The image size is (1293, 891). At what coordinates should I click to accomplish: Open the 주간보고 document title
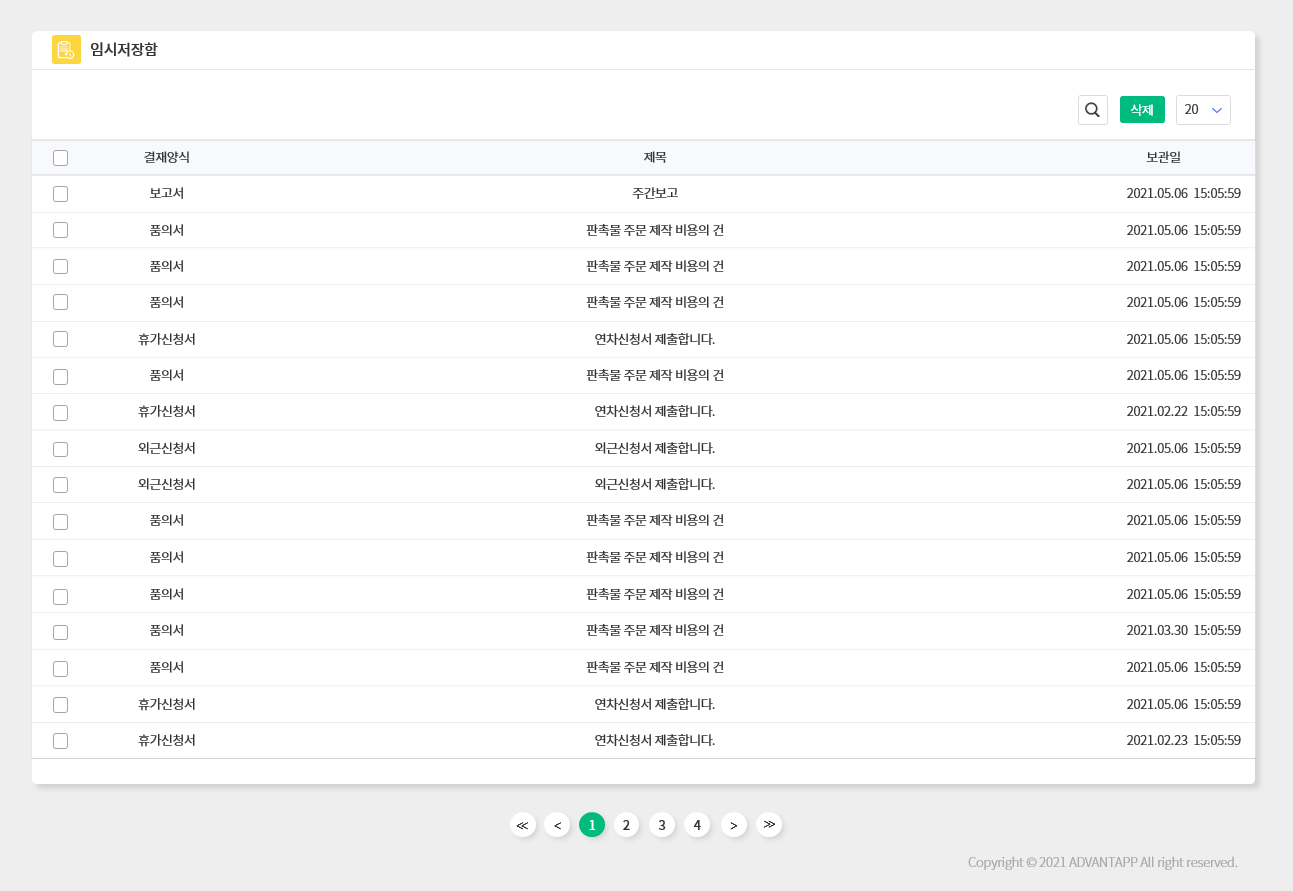coord(655,194)
